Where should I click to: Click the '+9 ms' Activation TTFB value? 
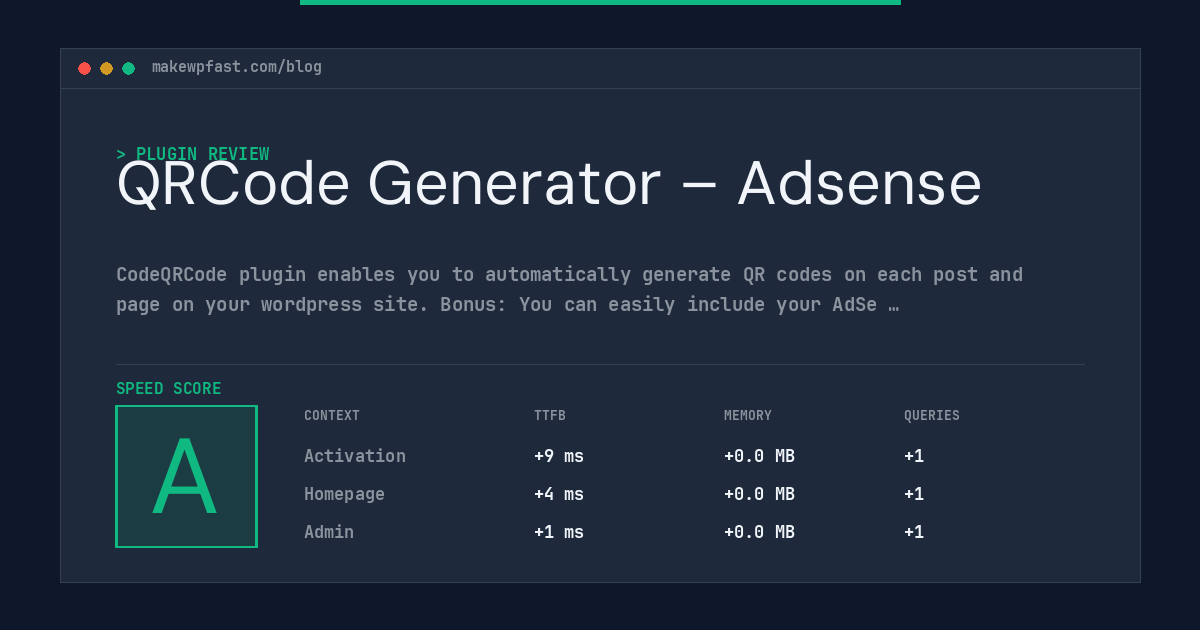coord(559,456)
